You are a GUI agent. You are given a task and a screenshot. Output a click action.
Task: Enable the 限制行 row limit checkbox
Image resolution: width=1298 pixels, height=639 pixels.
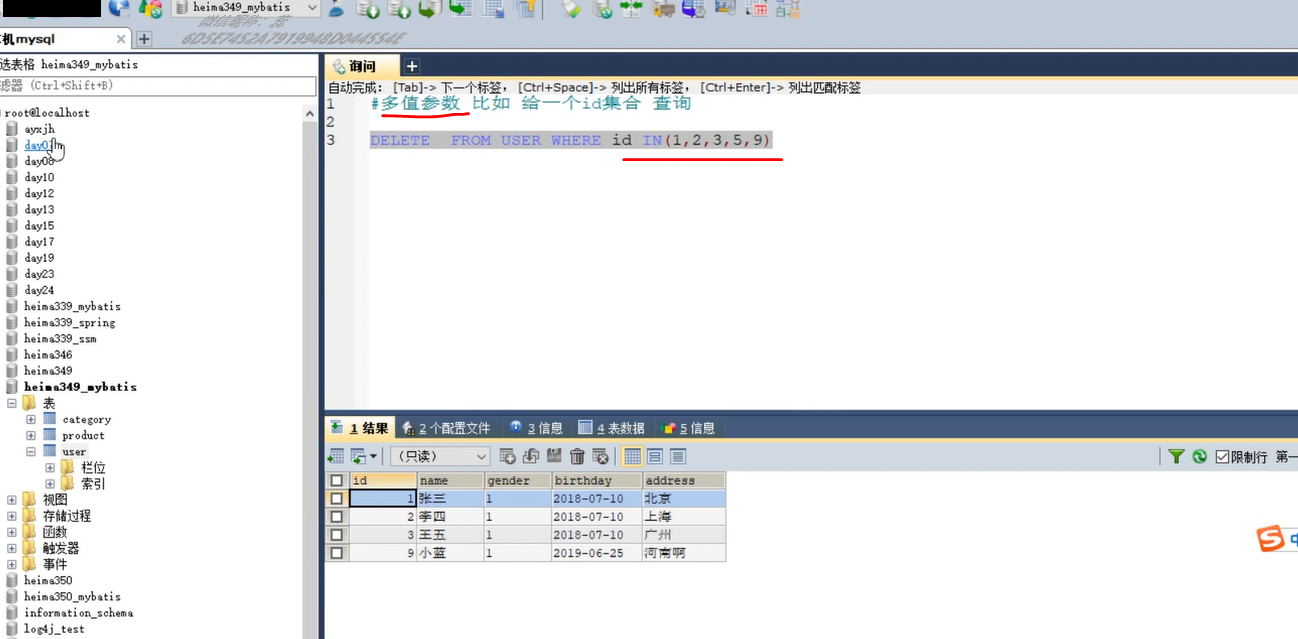pyautogui.click(x=1223, y=456)
